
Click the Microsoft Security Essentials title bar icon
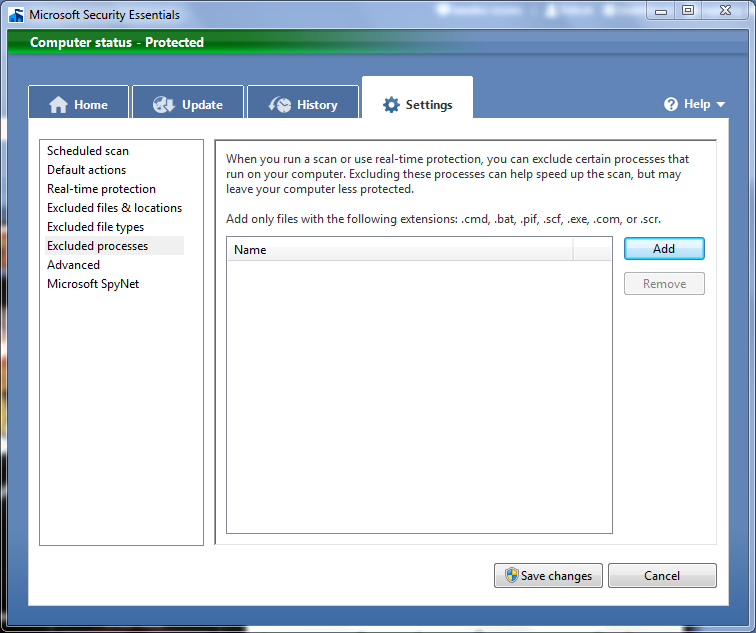point(16,15)
